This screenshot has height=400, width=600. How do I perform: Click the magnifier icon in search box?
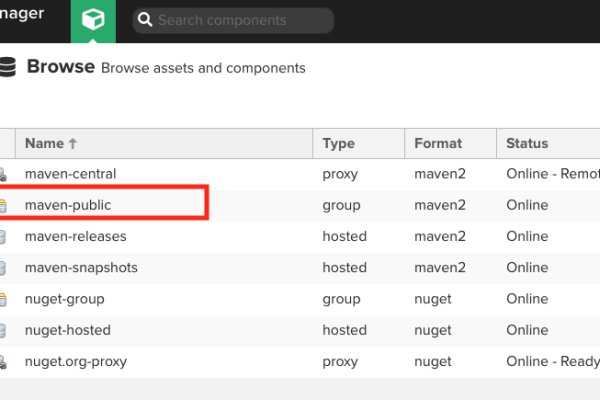[x=144, y=20]
